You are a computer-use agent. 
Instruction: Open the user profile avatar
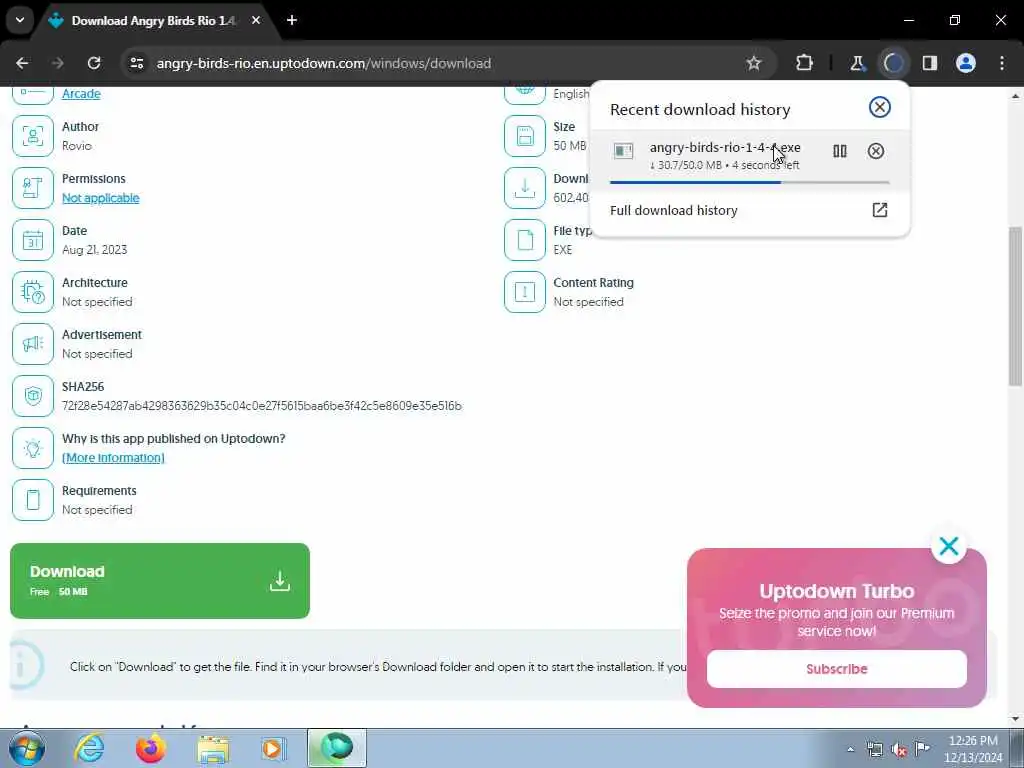tap(966, 63)
